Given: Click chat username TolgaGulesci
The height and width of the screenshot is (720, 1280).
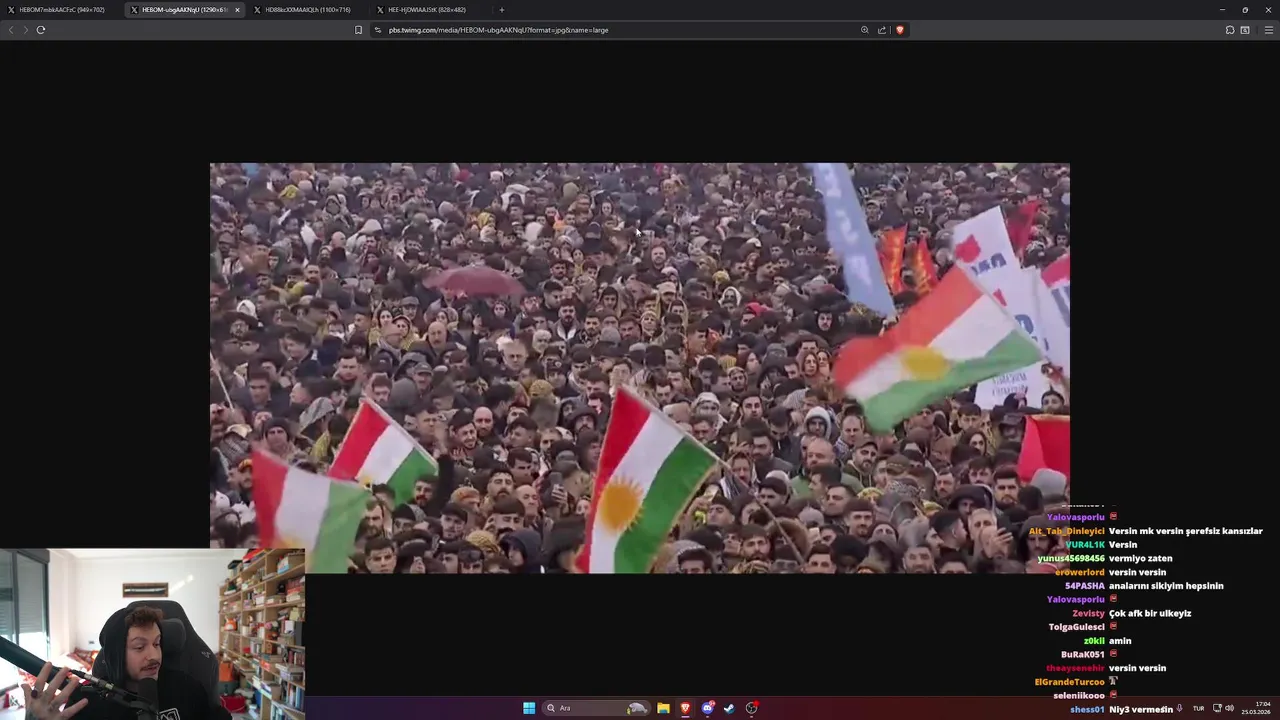Looking at the screenshot, I should click(x=1076, y=627).
